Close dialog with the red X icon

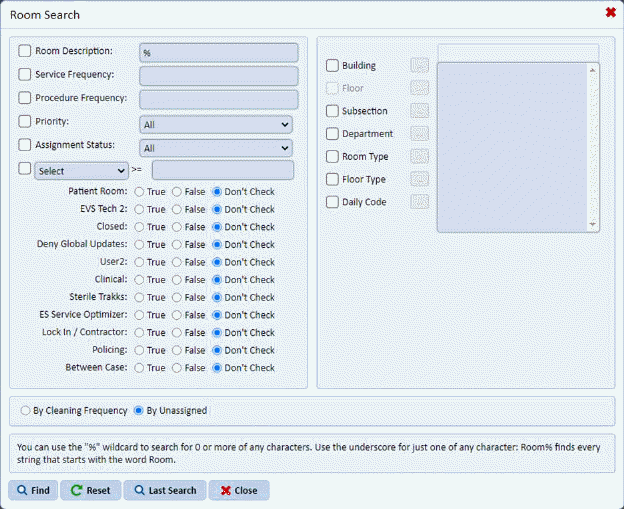point(610,13)
